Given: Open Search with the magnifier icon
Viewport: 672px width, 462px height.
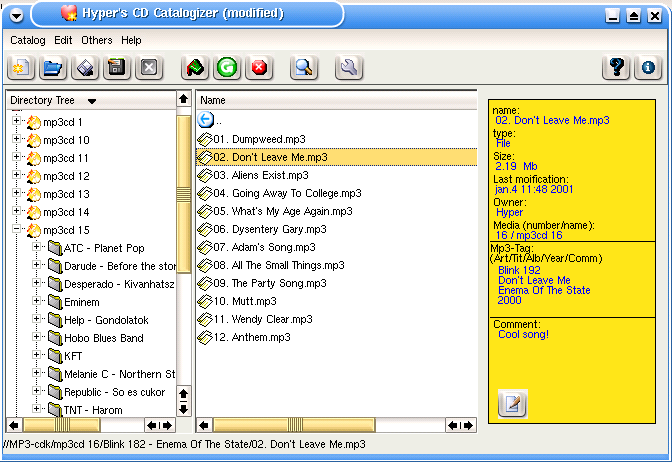Looking at the screenshot, I should tap(304, 67).
